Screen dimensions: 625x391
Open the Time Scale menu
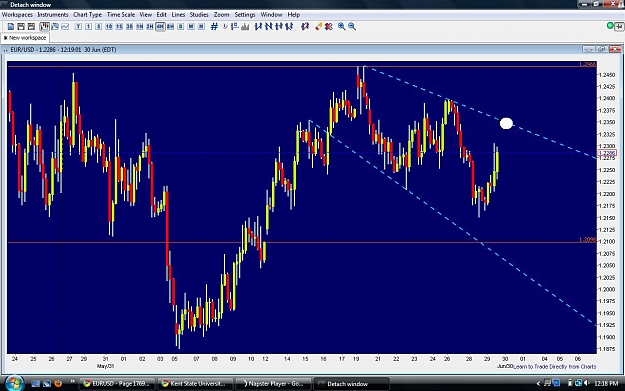[121, 15]
